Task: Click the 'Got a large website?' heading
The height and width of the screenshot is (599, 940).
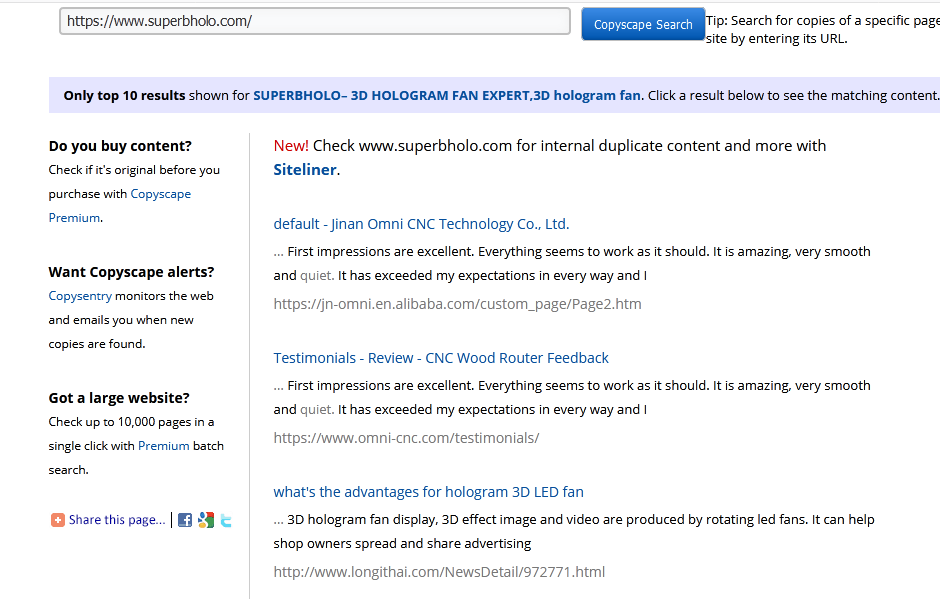Action: [119, 398]
